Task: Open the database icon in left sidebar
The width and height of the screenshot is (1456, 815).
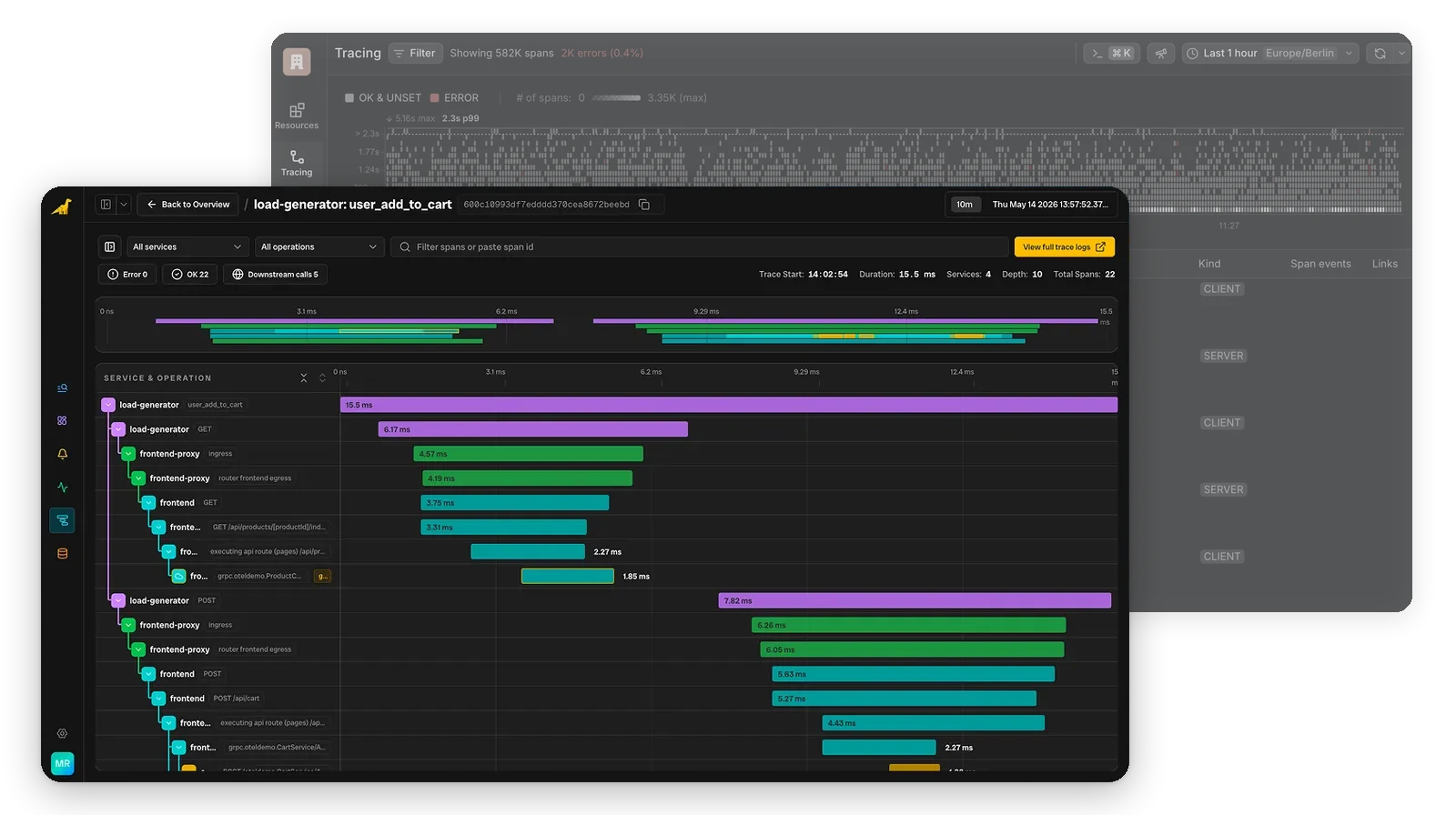Action: [62, 553]
